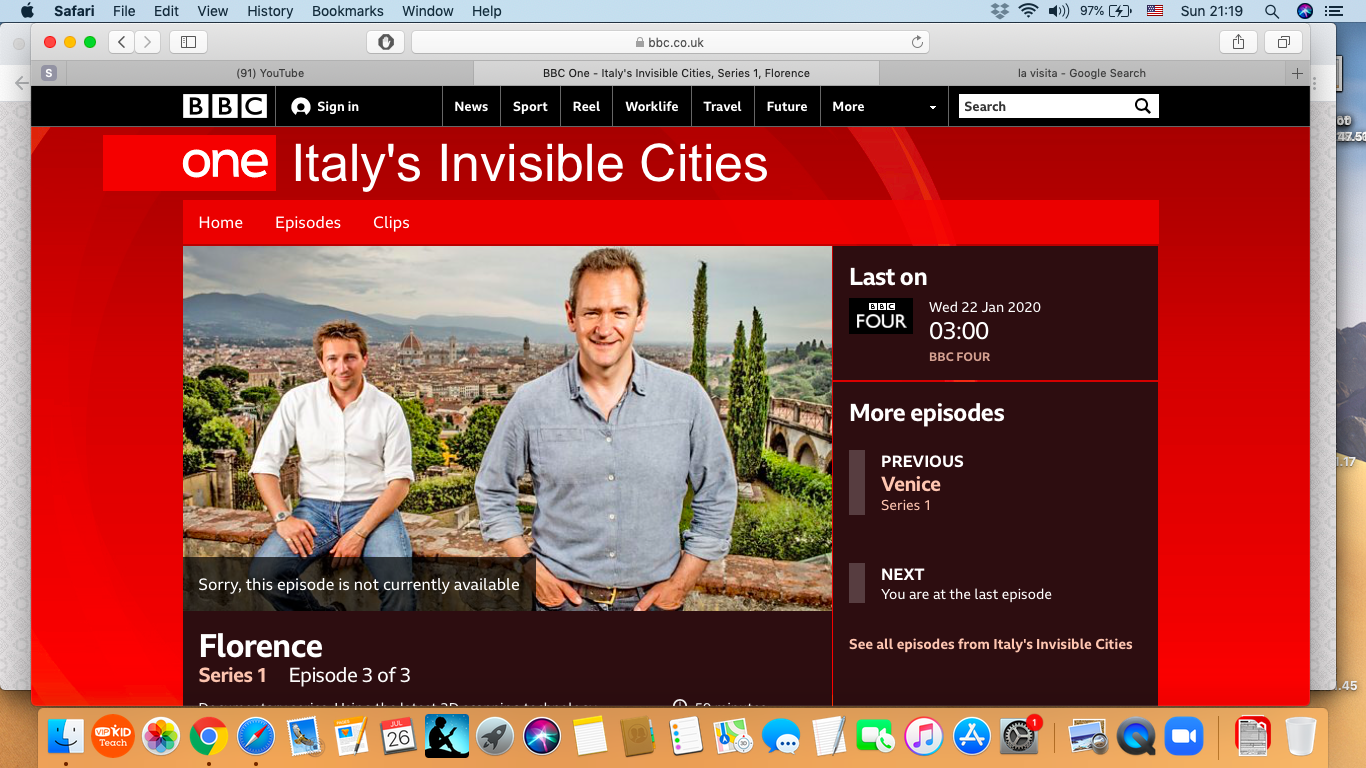Click the Share icon in Safari toolbar

(1238, 42)
